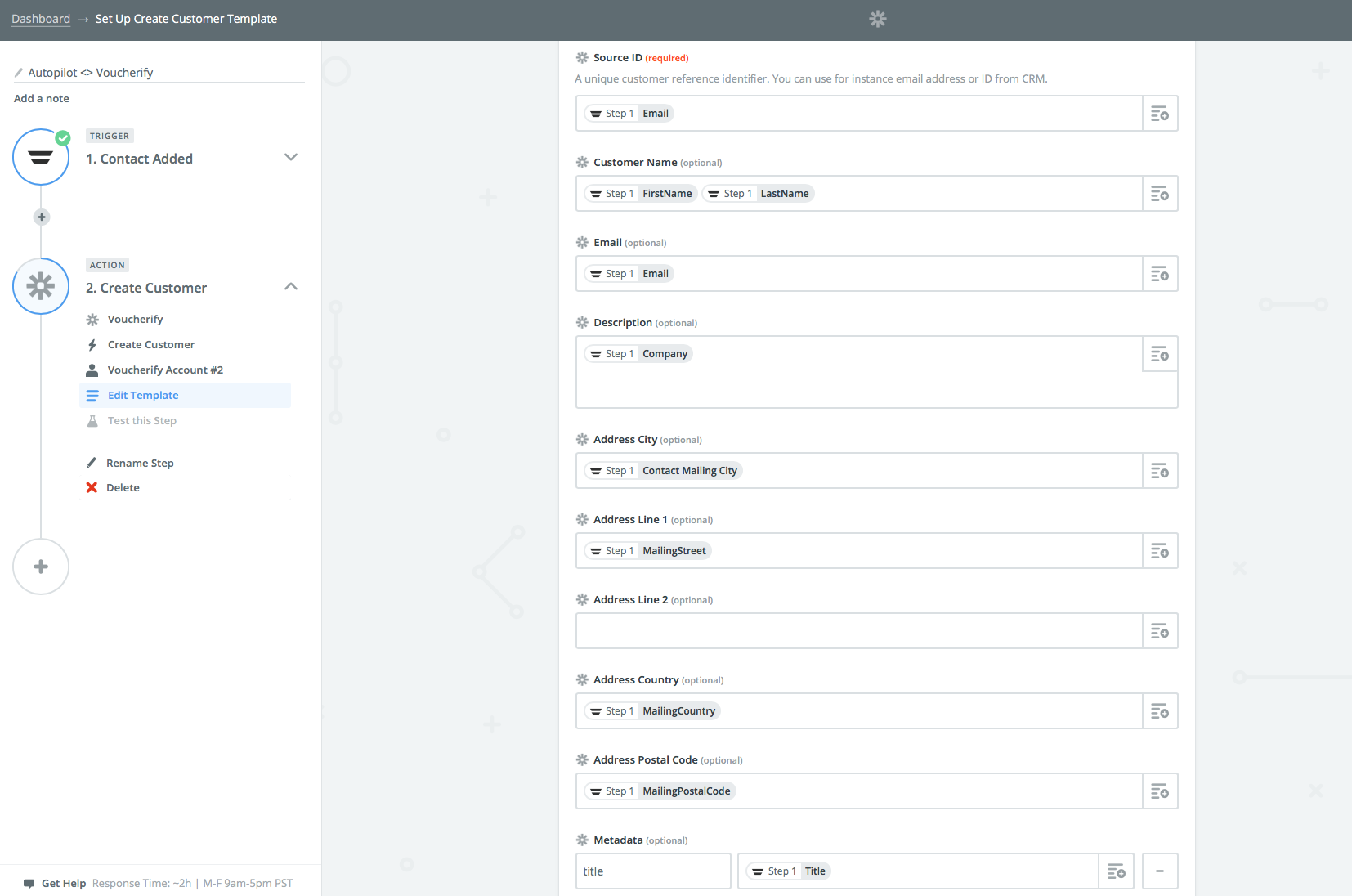The height and width of the screenshot is (896, 1352).
Task: Remove the title metadata row
Action: [x=1160, y=871]
